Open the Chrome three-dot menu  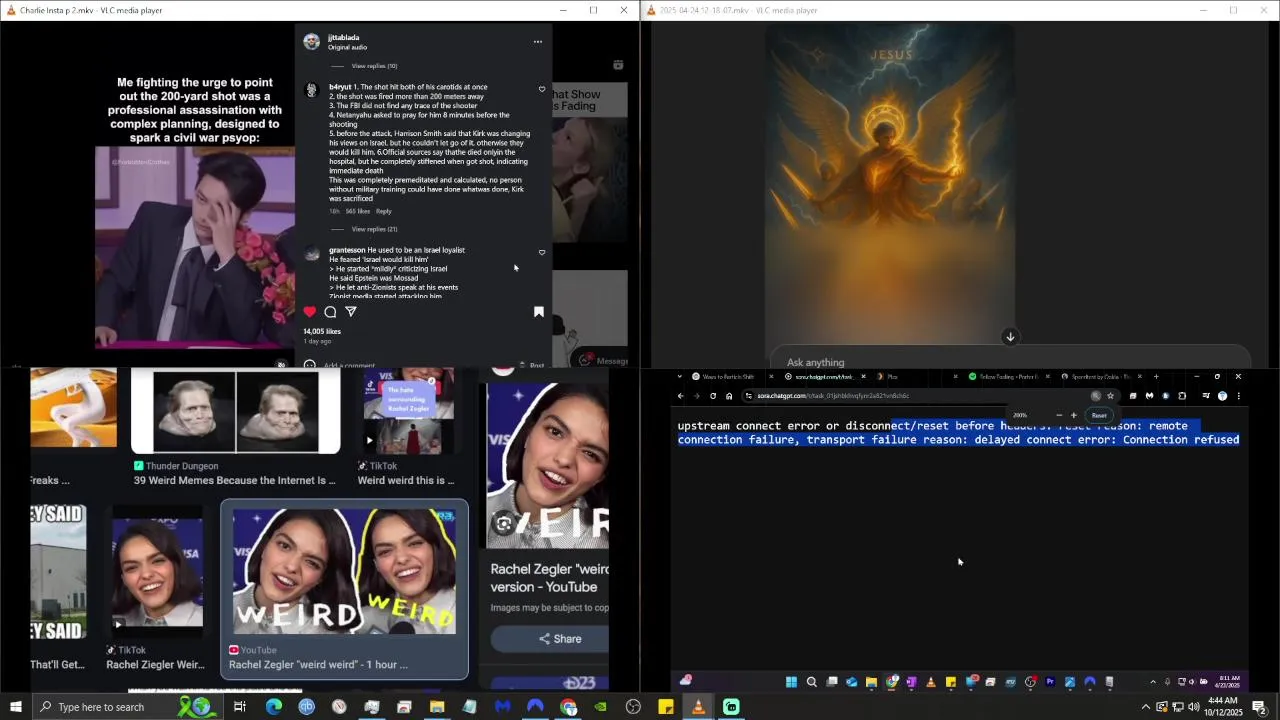coord(1239,396)
